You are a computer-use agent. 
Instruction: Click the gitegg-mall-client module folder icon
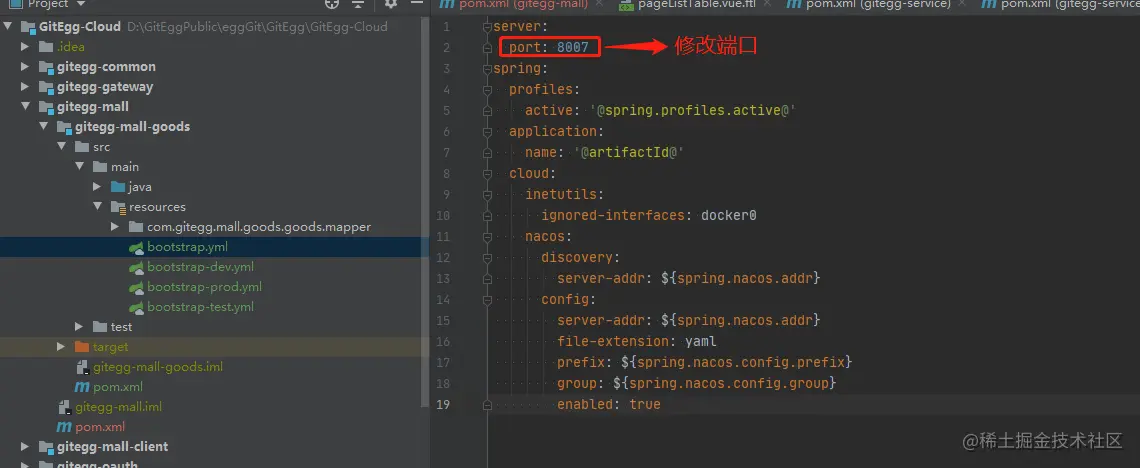[x=46, y=447]
